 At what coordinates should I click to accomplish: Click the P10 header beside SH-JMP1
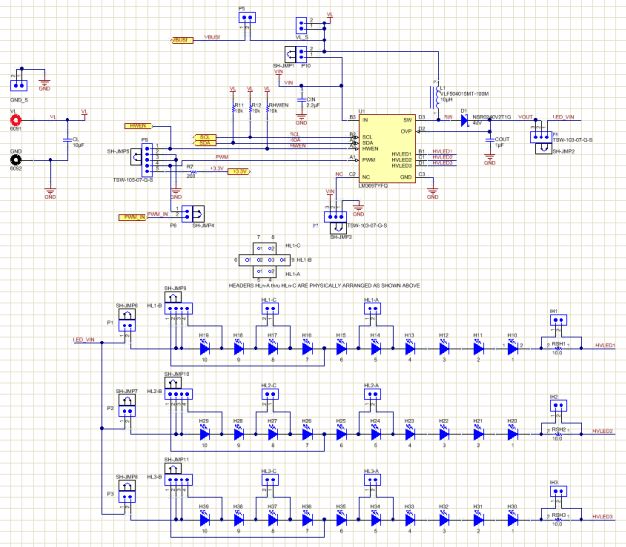click(301, 54)
